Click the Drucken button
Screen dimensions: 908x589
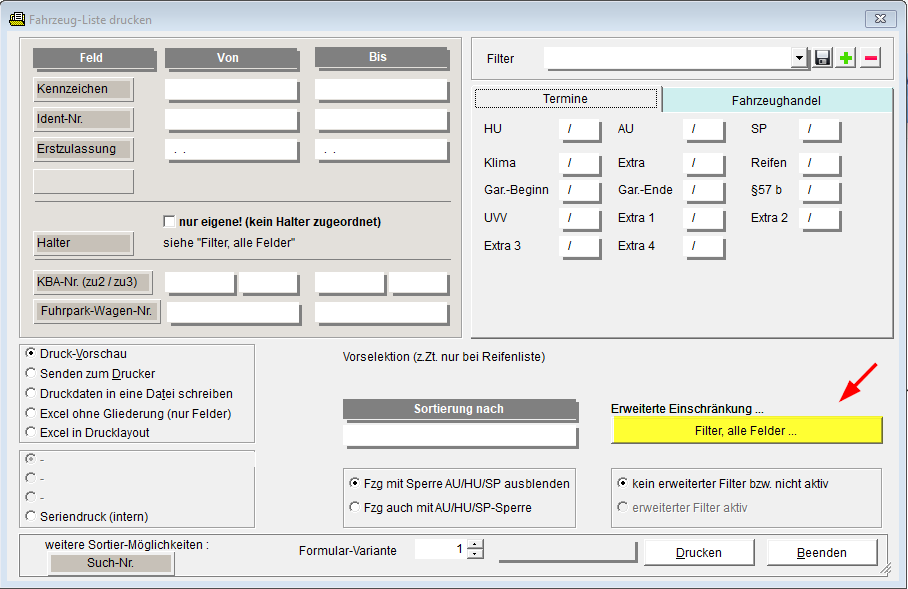pyautogui.click(x=699, y=553)
